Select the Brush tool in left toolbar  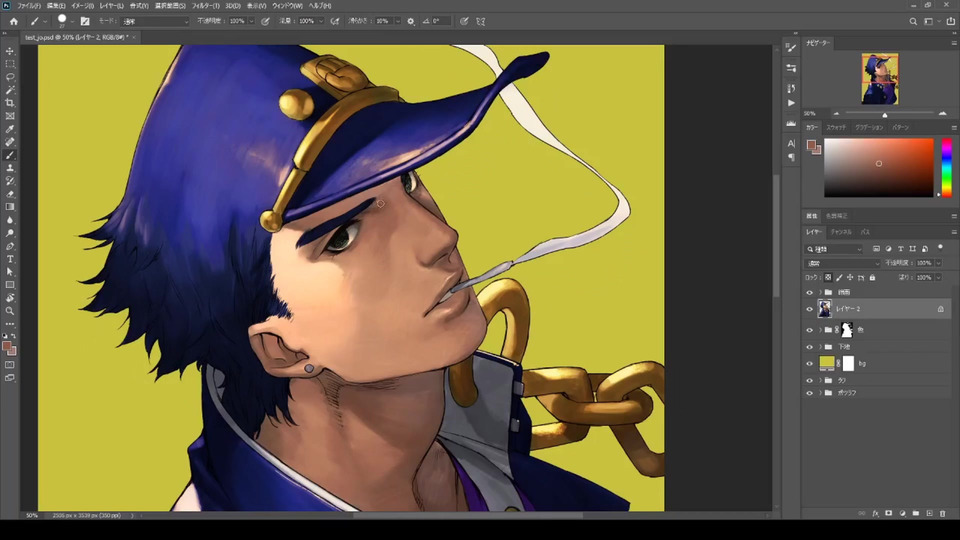10,155
